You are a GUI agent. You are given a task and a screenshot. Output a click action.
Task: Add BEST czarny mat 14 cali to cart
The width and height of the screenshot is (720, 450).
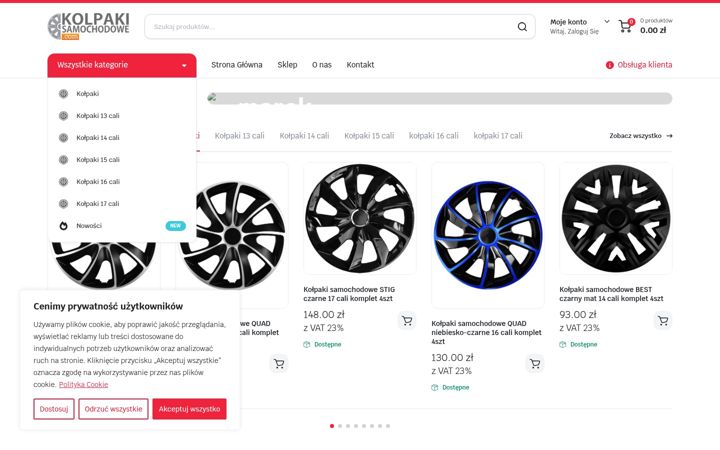[663, 321]
